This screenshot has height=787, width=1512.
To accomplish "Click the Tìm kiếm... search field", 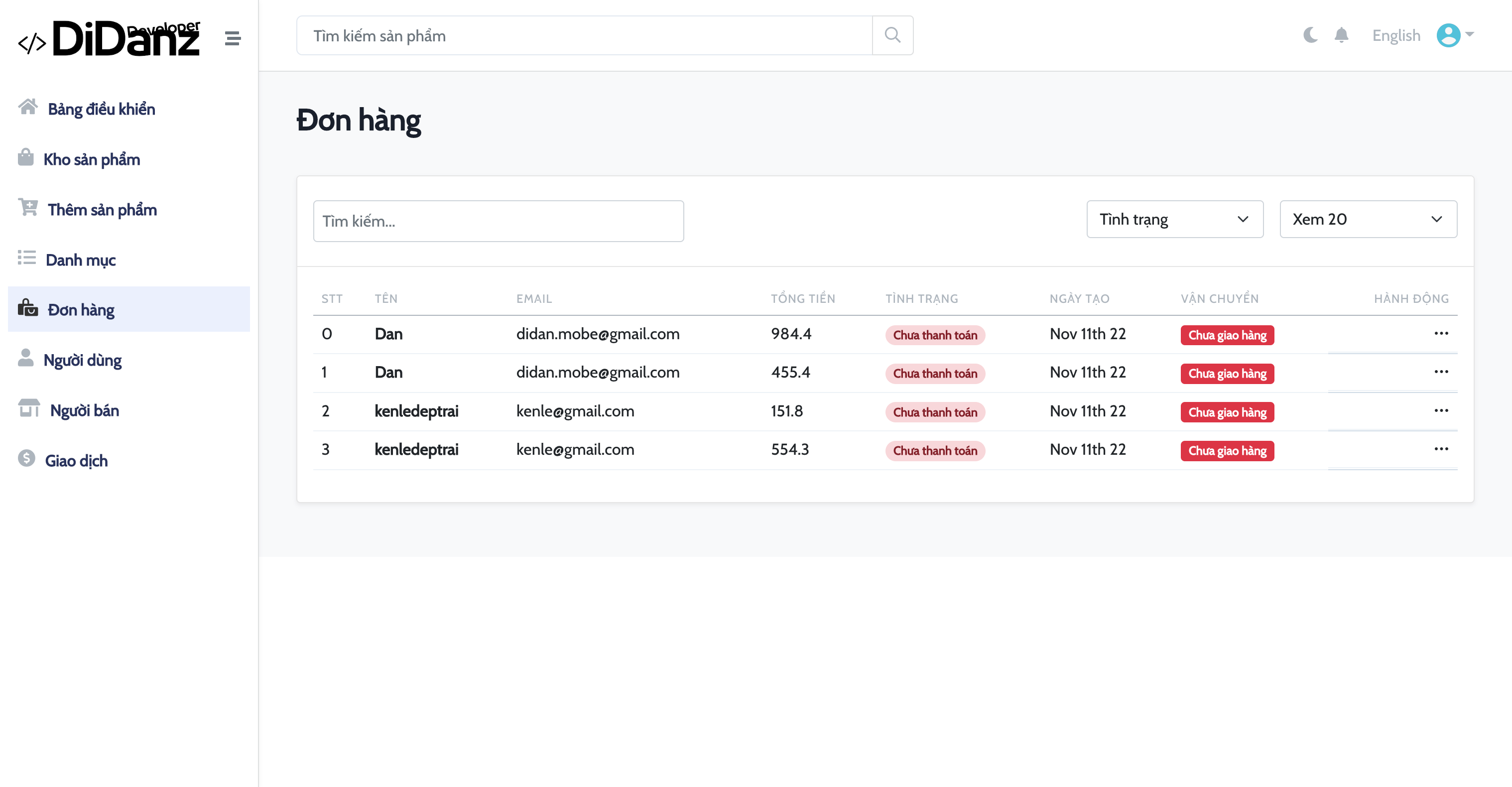I will 499,221.
